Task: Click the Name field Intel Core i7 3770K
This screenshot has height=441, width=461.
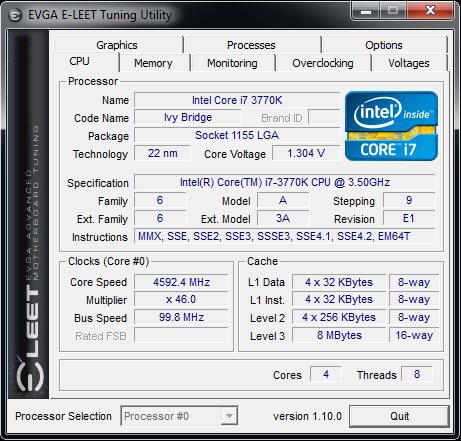Action: (x=237, y=100)
